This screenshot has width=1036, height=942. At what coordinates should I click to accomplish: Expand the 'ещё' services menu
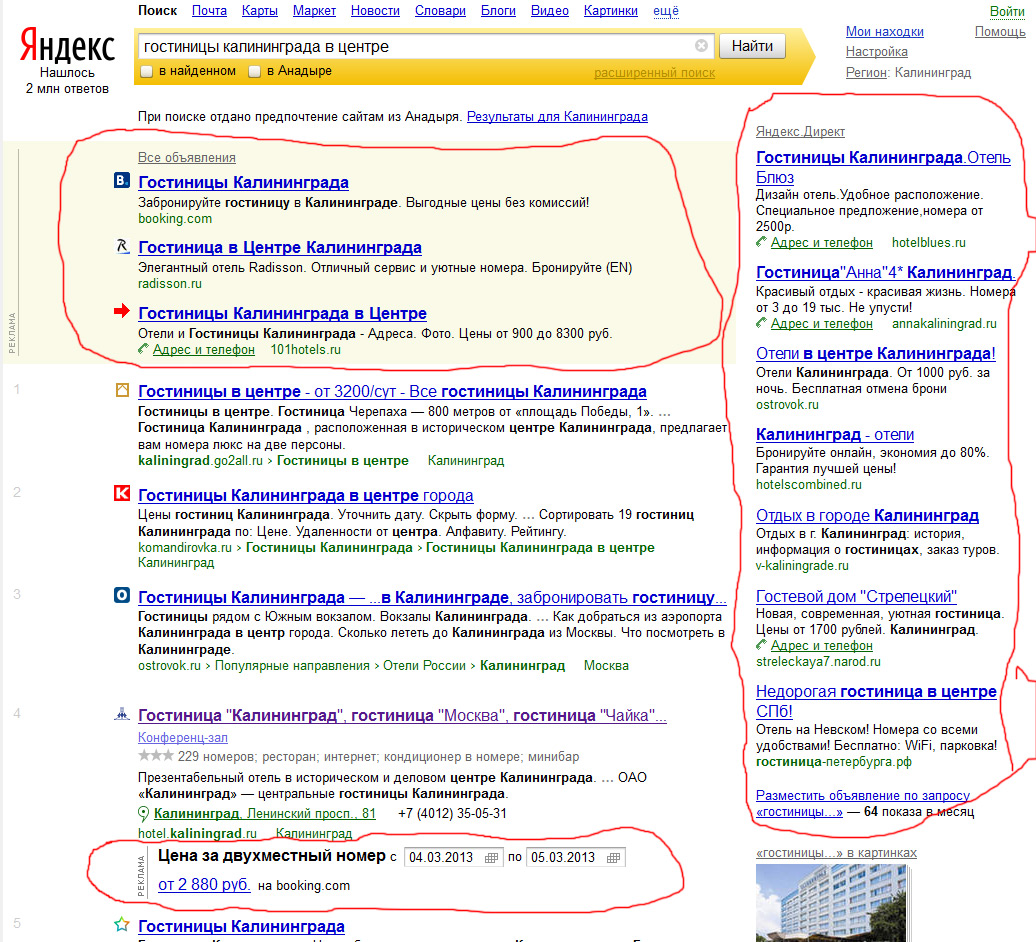[665, 11]
